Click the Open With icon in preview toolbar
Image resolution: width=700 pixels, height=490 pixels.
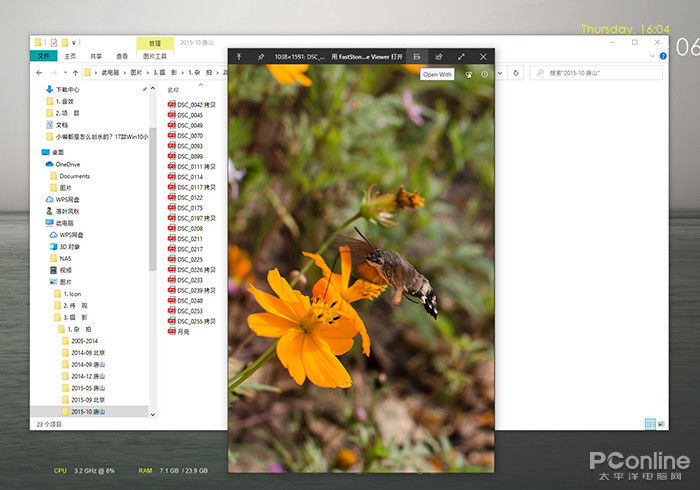417,57
